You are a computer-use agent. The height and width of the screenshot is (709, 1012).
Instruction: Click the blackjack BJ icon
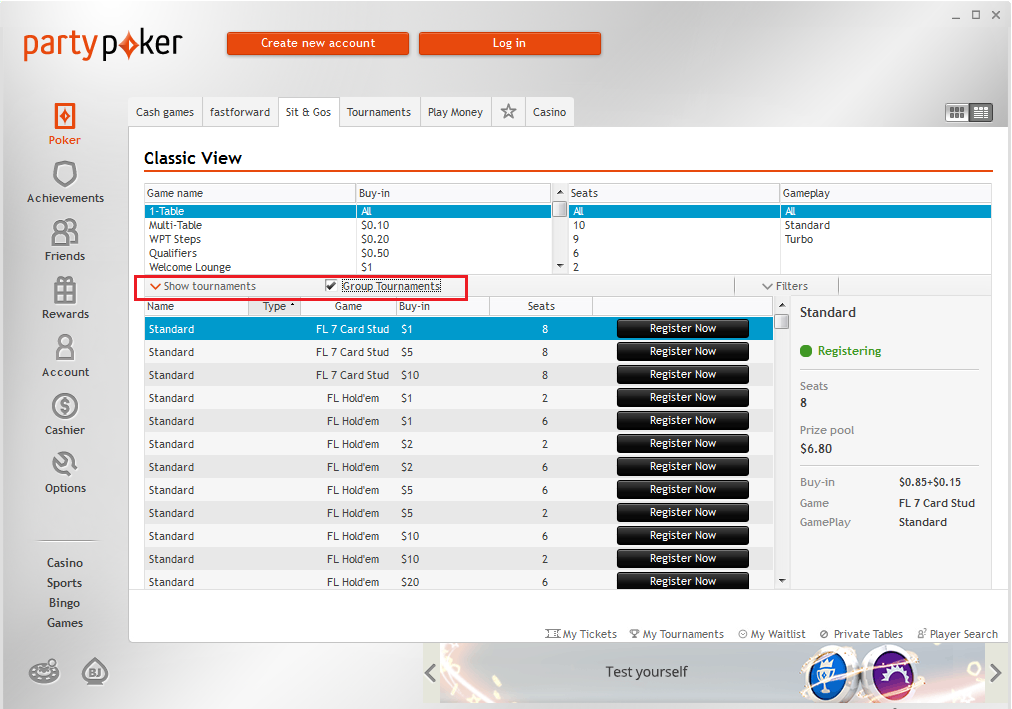point(95,672)
